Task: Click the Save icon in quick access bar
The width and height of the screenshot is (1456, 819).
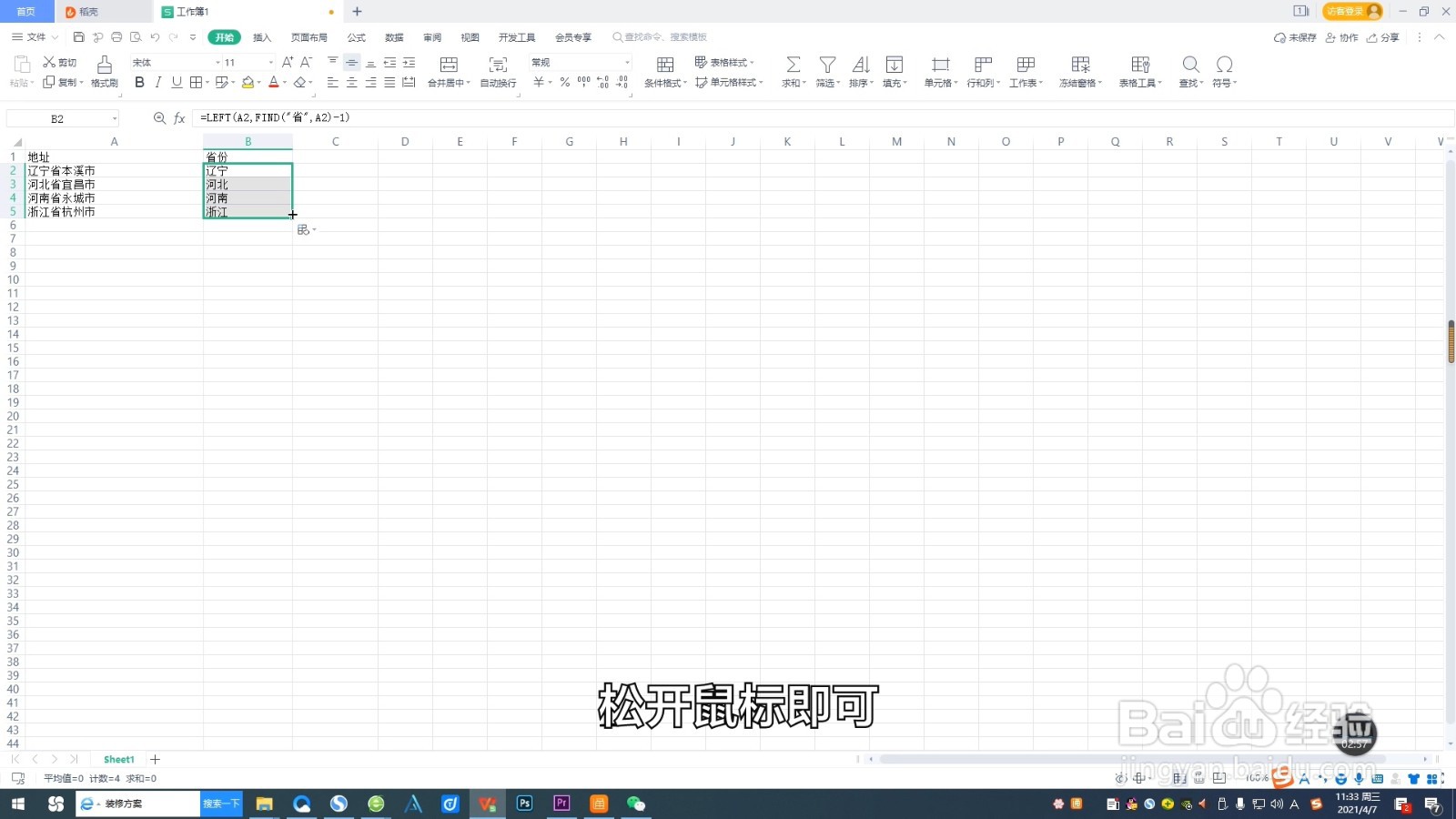Action: coord(79,37)
